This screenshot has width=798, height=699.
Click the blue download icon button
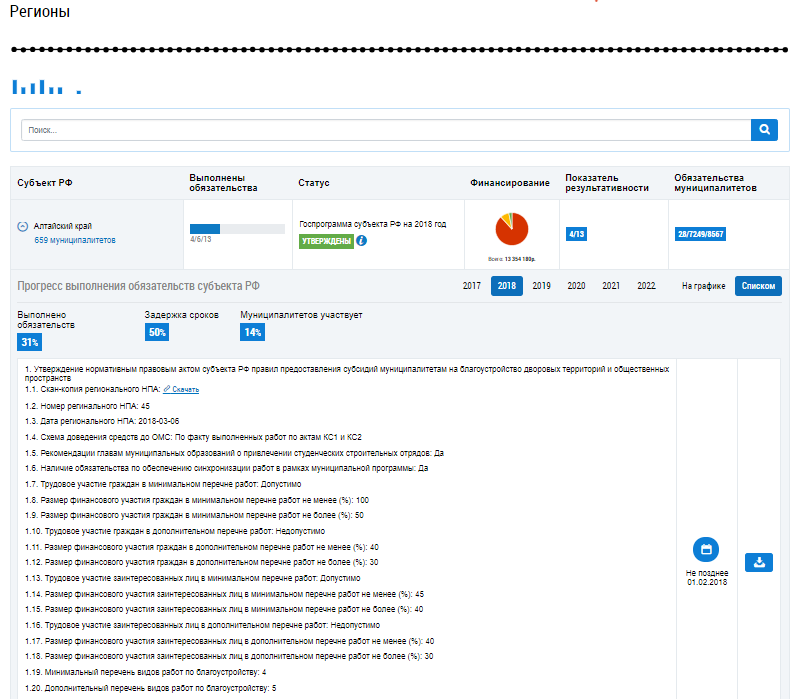(759, 562)
